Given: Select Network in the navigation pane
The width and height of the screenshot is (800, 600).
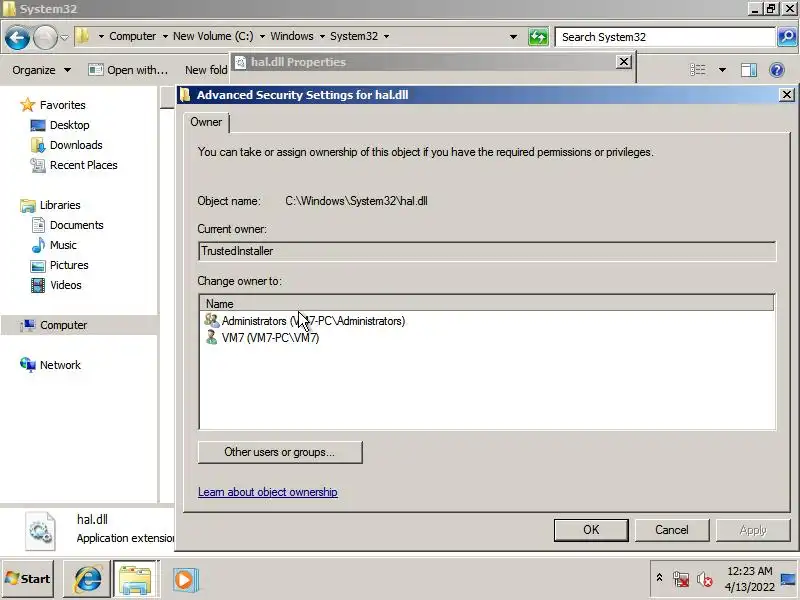Looking at the screenshot, I should click(51, 365).
